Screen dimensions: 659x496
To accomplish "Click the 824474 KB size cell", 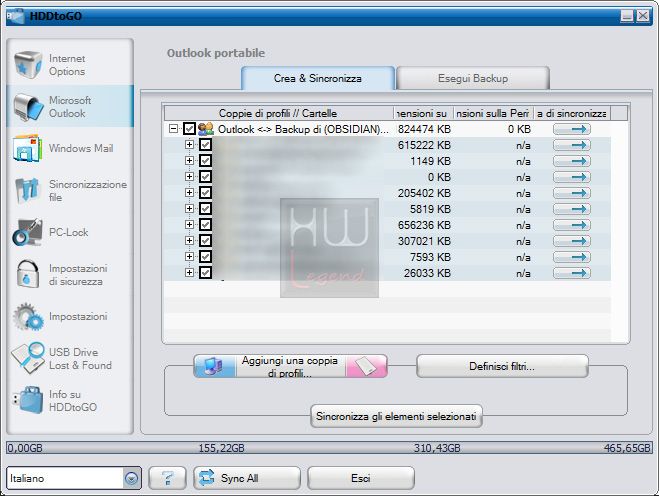I will (424, 129).
